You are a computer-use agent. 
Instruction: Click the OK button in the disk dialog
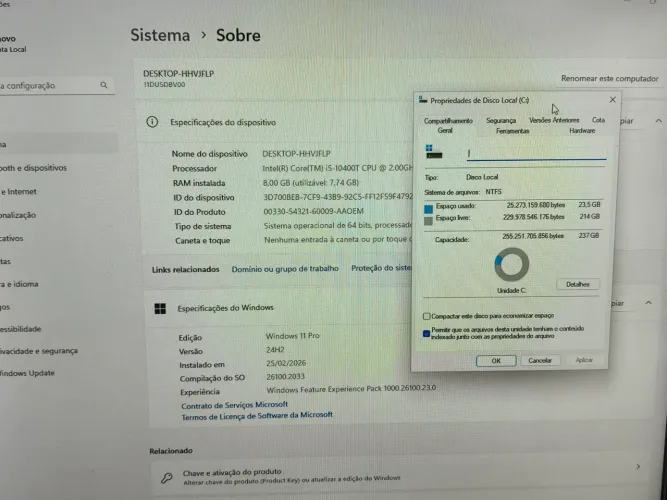coord(496,361)
